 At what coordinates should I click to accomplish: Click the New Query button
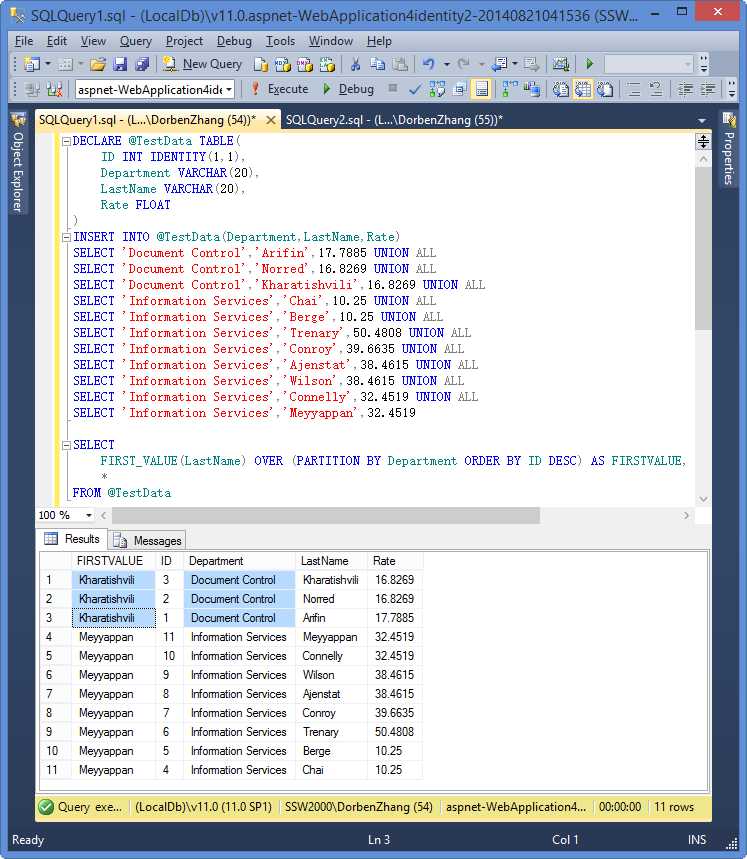[x=202, y=64]
